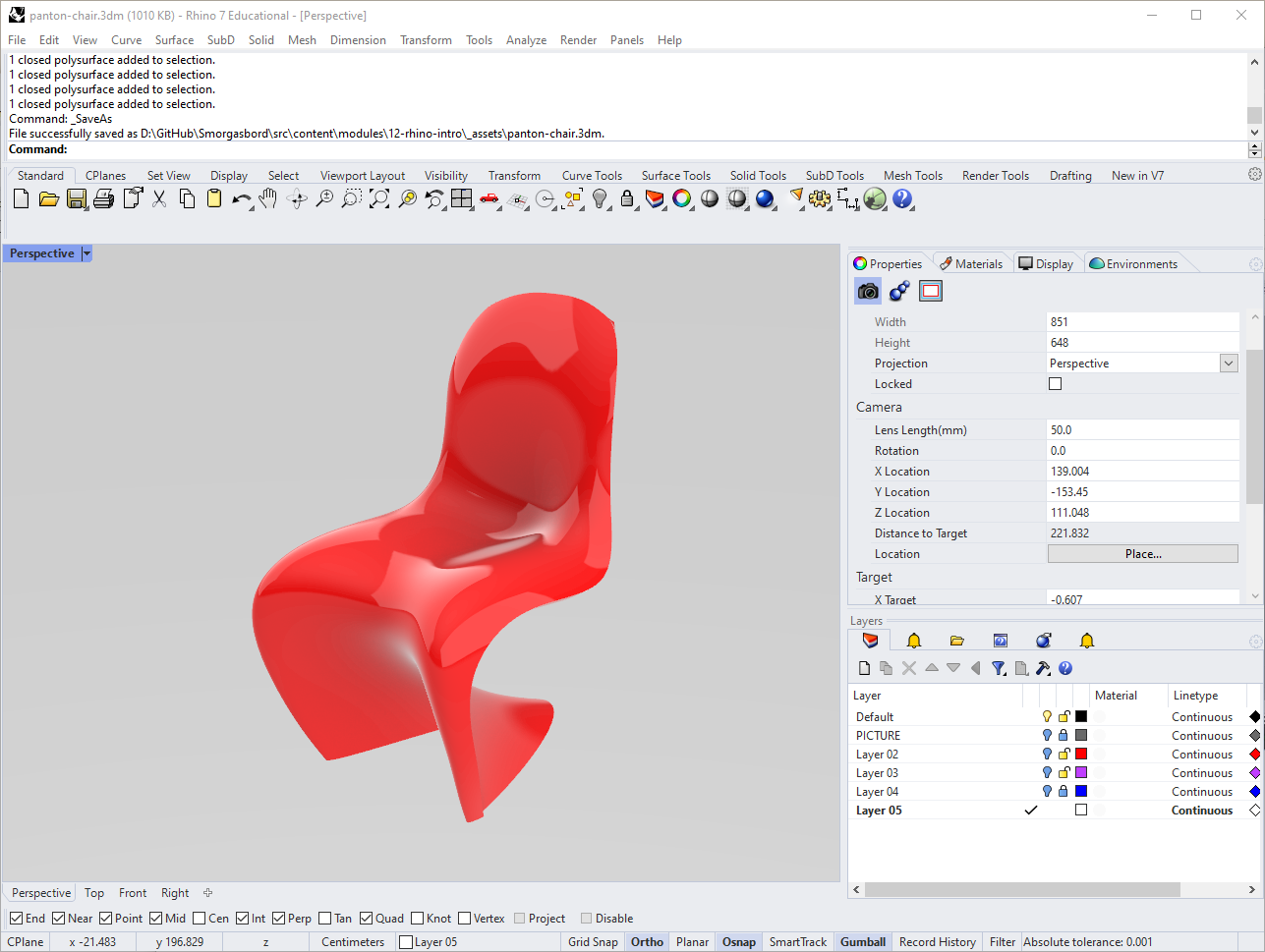Check the Locked viewport checkbox
This screenshot has height=952, width=1265.
pyautogui.click(x=1055, y=384)
